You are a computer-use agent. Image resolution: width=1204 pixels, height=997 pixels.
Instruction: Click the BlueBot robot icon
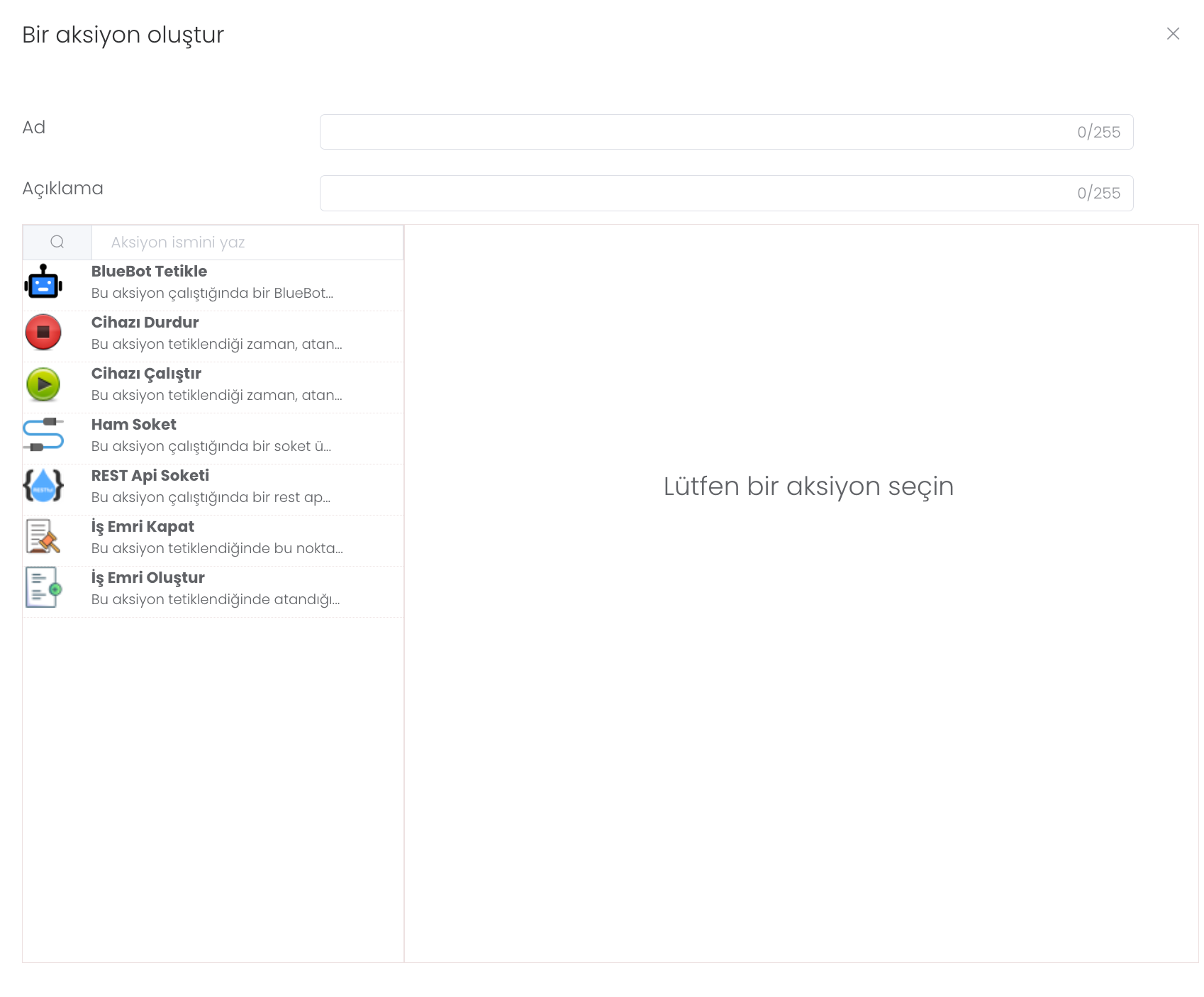[x=43, y=282]
